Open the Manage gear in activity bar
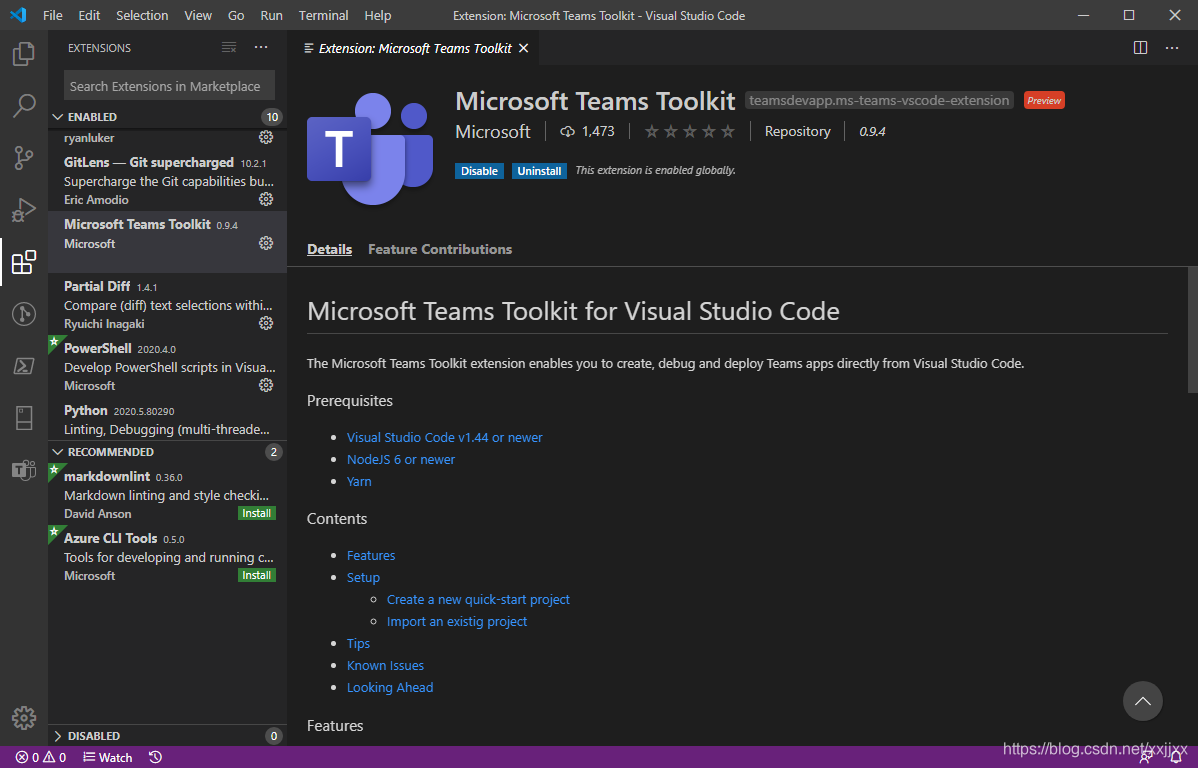1198x768 pixels. [x=24, y=718]
